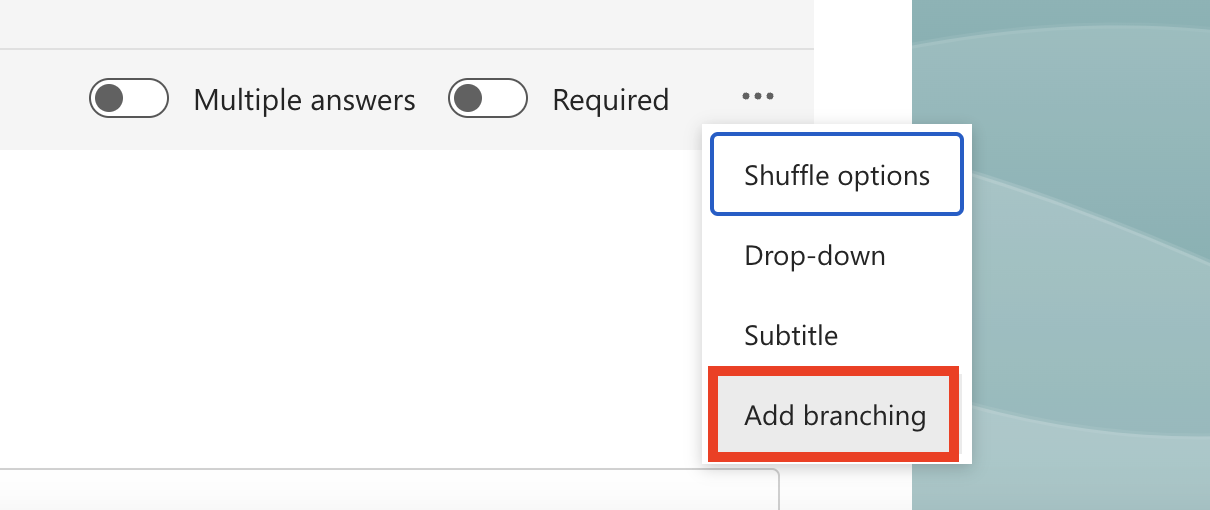The height and width of the screenshot is (510, 1210).
Task: Open branching with the highlighted Add branching item
Action: (835, 415)
